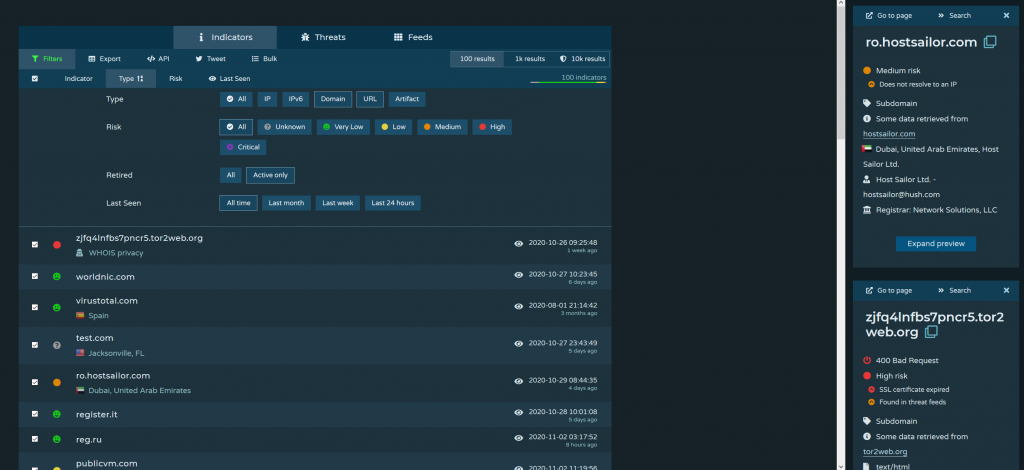Select All time for Last Seen
The image size is (1024, 470).
238,203
